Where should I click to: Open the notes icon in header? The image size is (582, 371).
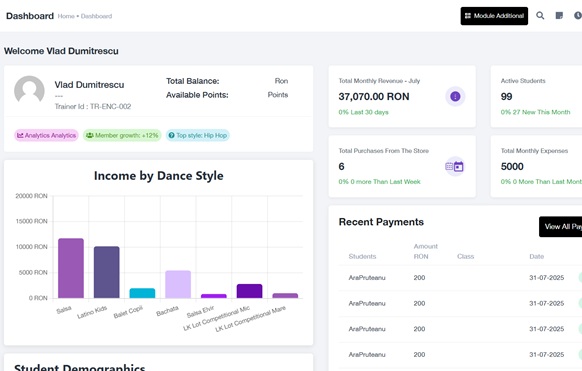[559, 16]
